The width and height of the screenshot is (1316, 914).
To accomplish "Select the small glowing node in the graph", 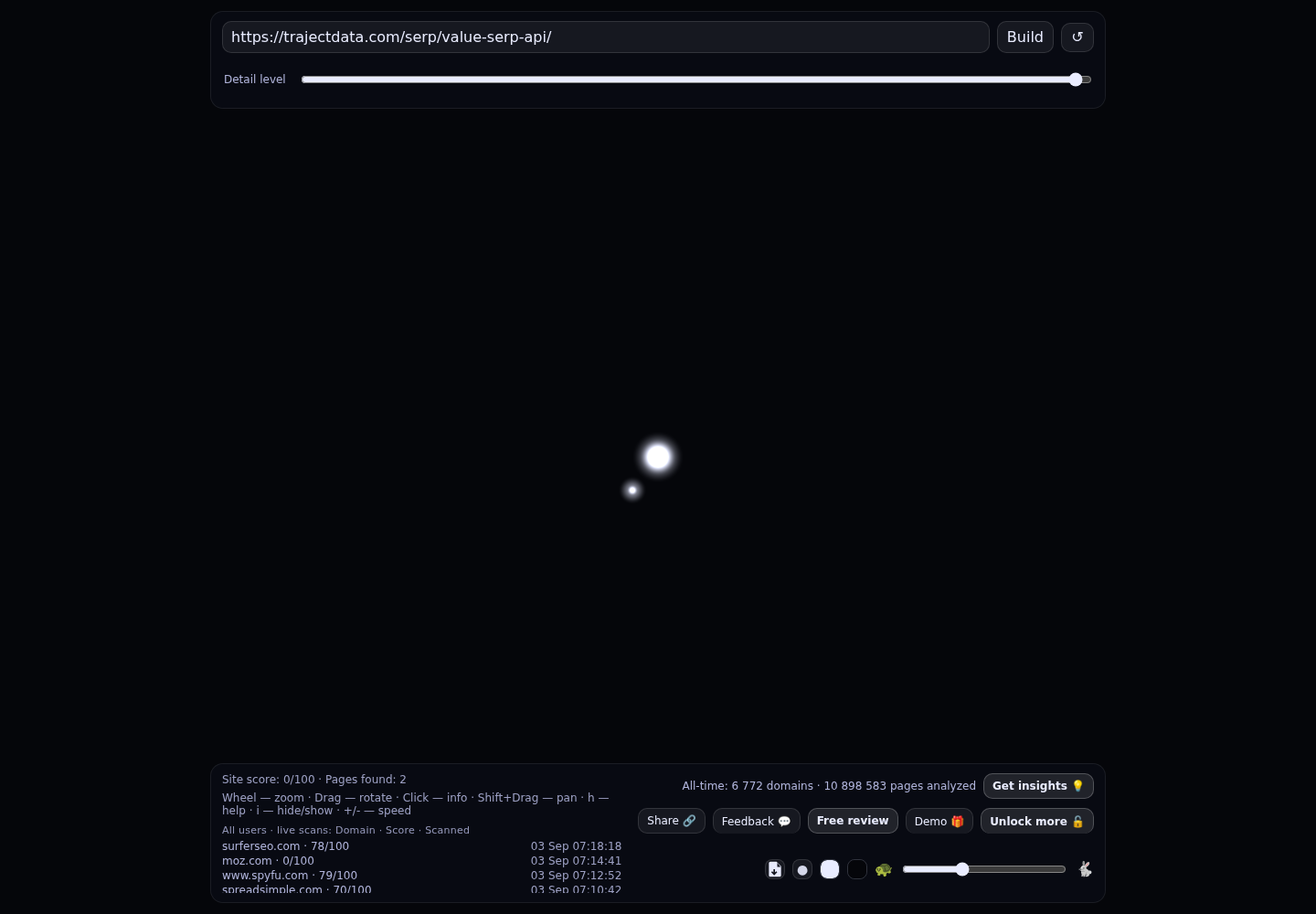I will pos(631,491).
